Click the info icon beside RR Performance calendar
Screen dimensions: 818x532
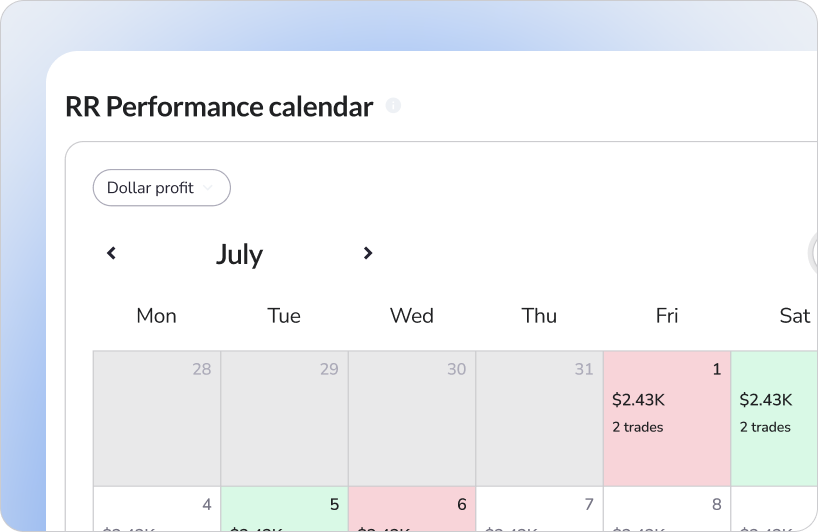click(393, 105)
